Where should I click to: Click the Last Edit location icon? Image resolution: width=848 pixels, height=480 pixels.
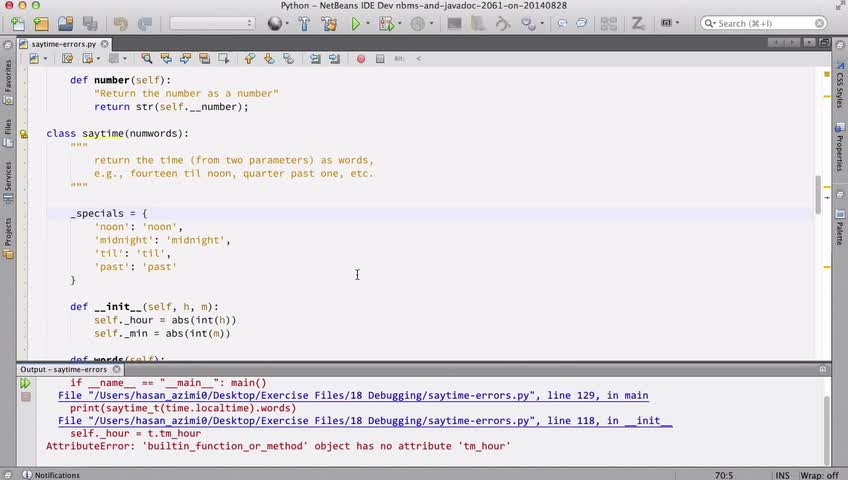point(67,58)
